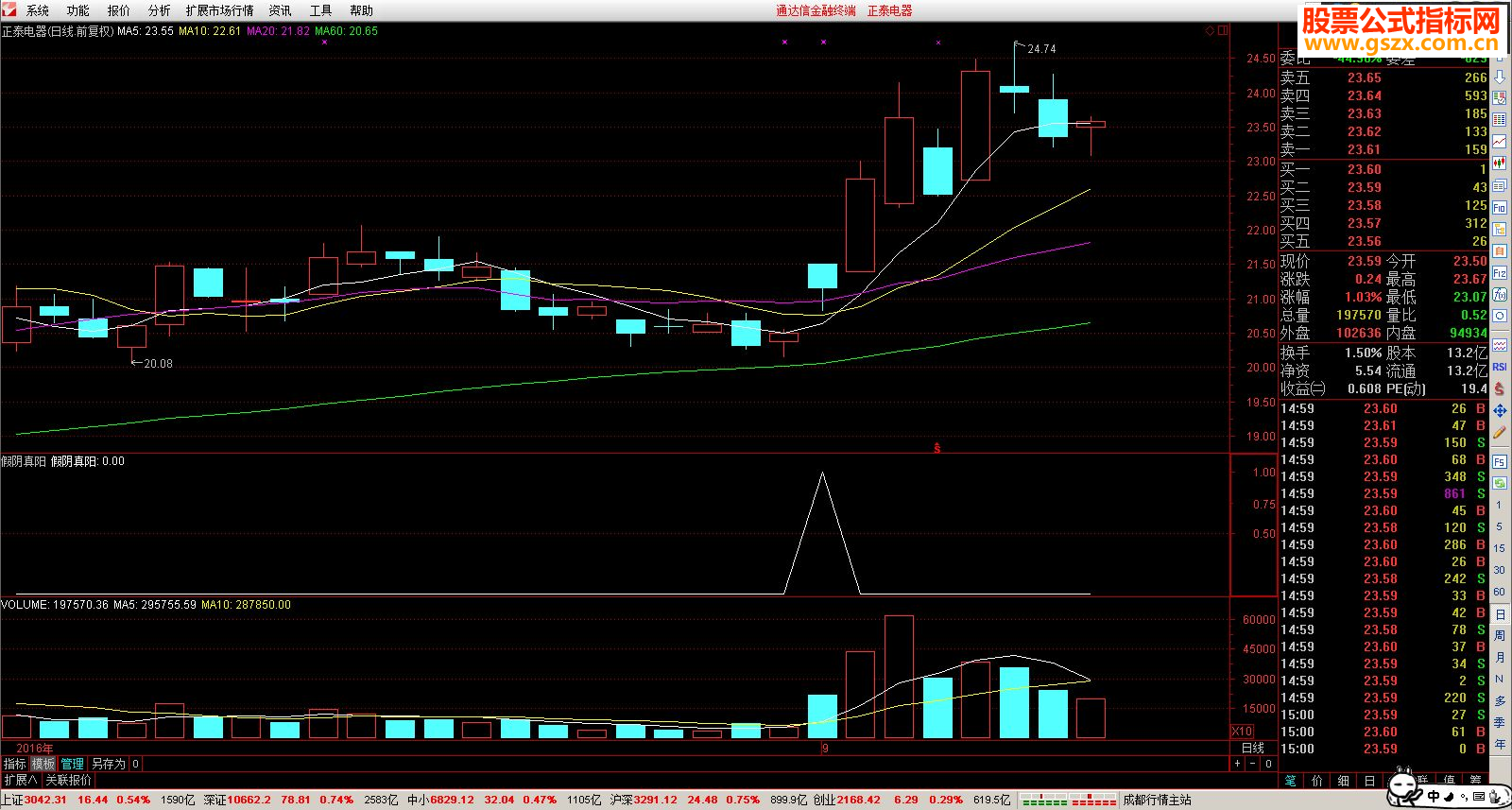Click the green-red connection signal indicator
Screen dimensions: 1512x810
tap(1069, 800)
